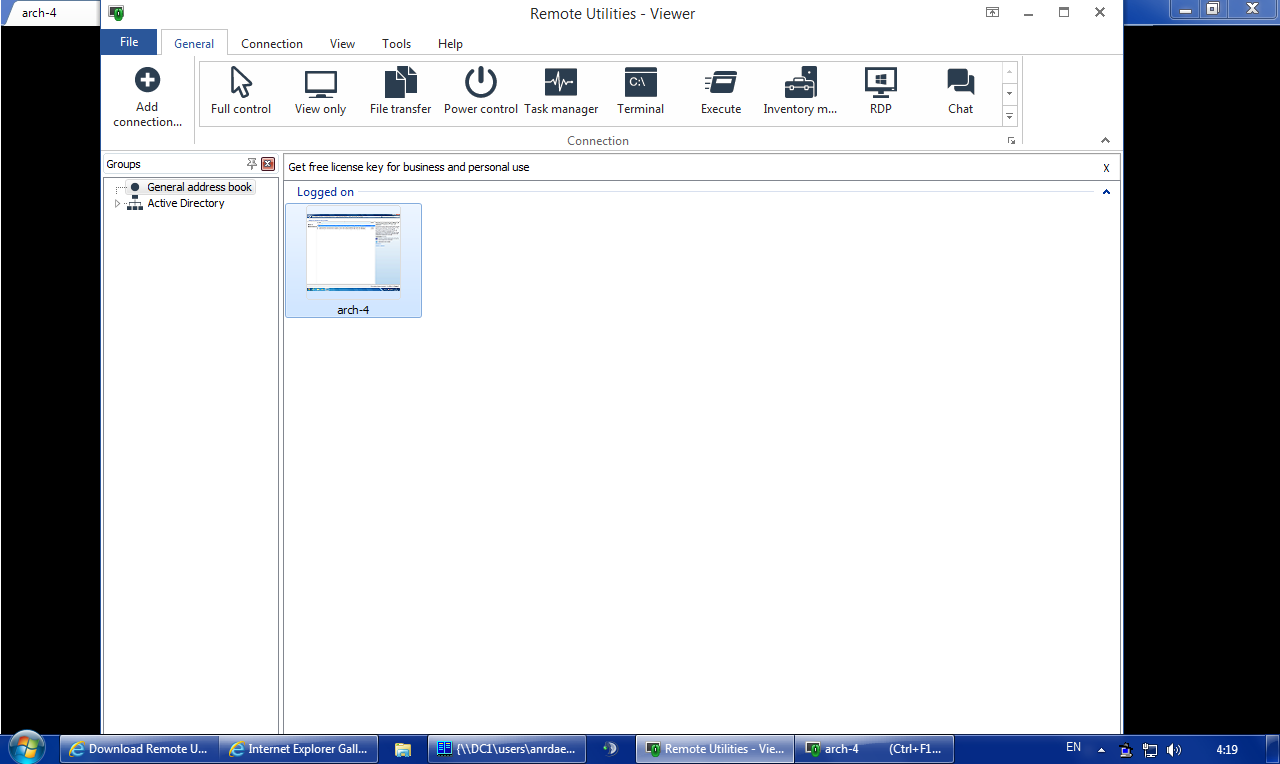1280x764 pixels.
Task: Open Windows Explorer from the taskbar
Action: coord(403,748)
